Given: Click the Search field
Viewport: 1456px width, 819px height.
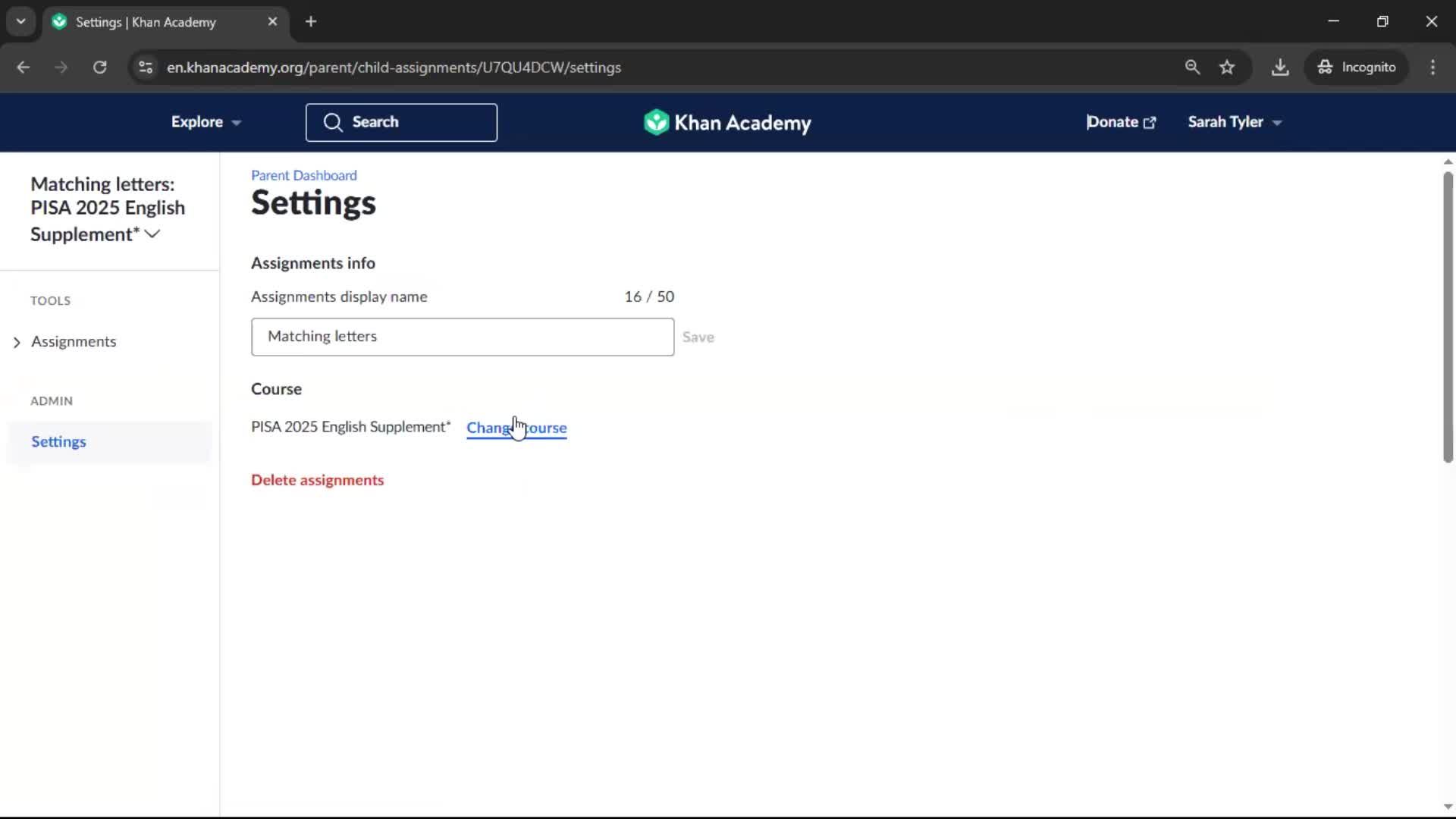Looking at the screenshot, I should 401,122.
